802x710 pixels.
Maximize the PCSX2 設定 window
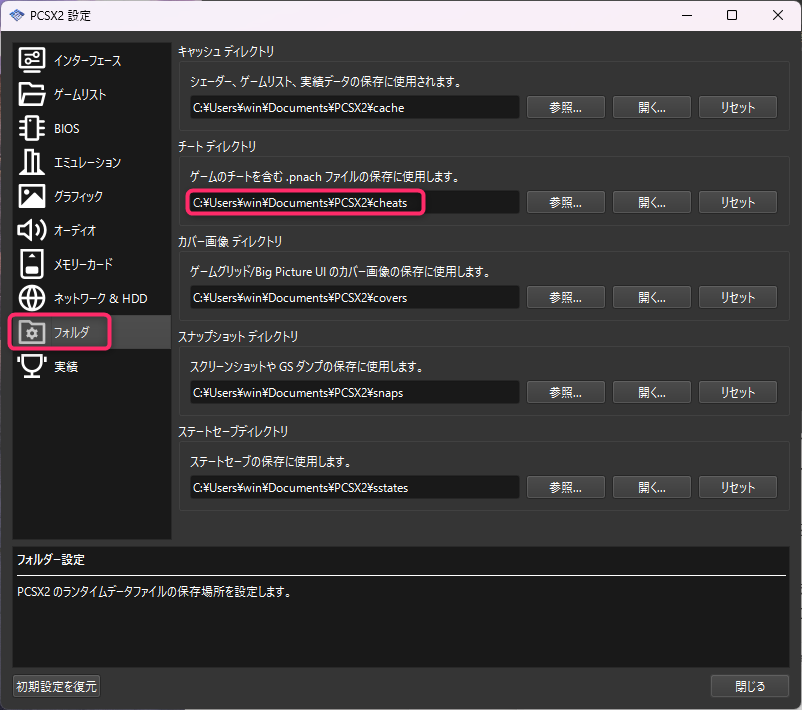tap(732, 15)
